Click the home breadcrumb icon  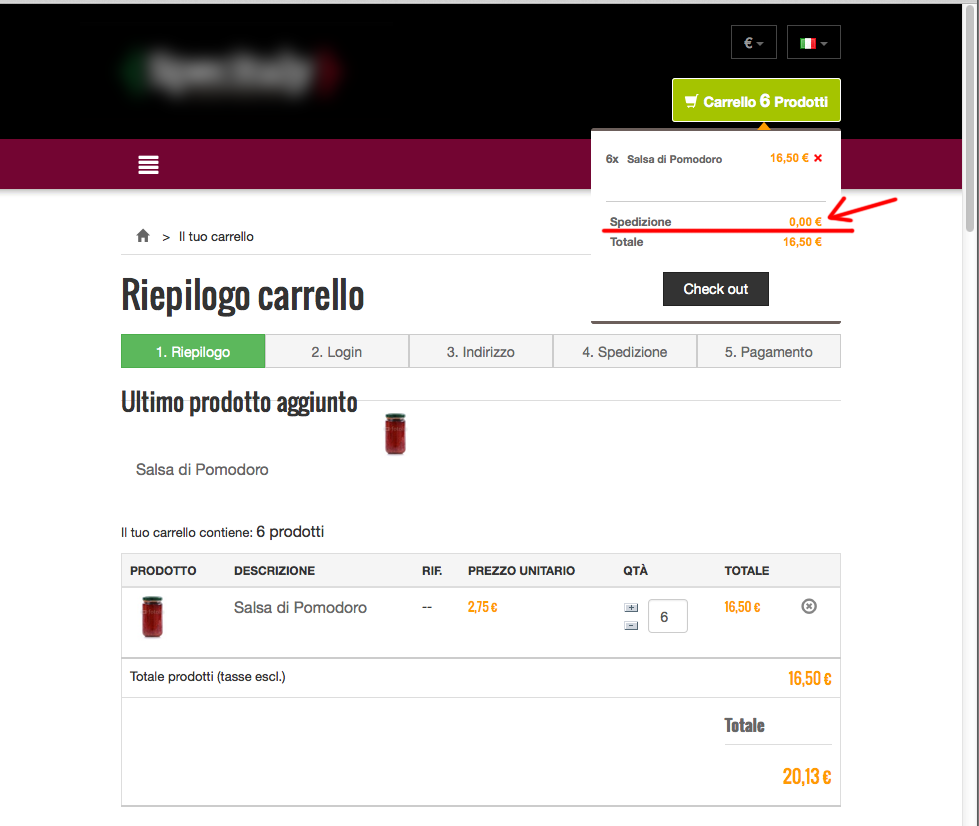click(143, 235)
